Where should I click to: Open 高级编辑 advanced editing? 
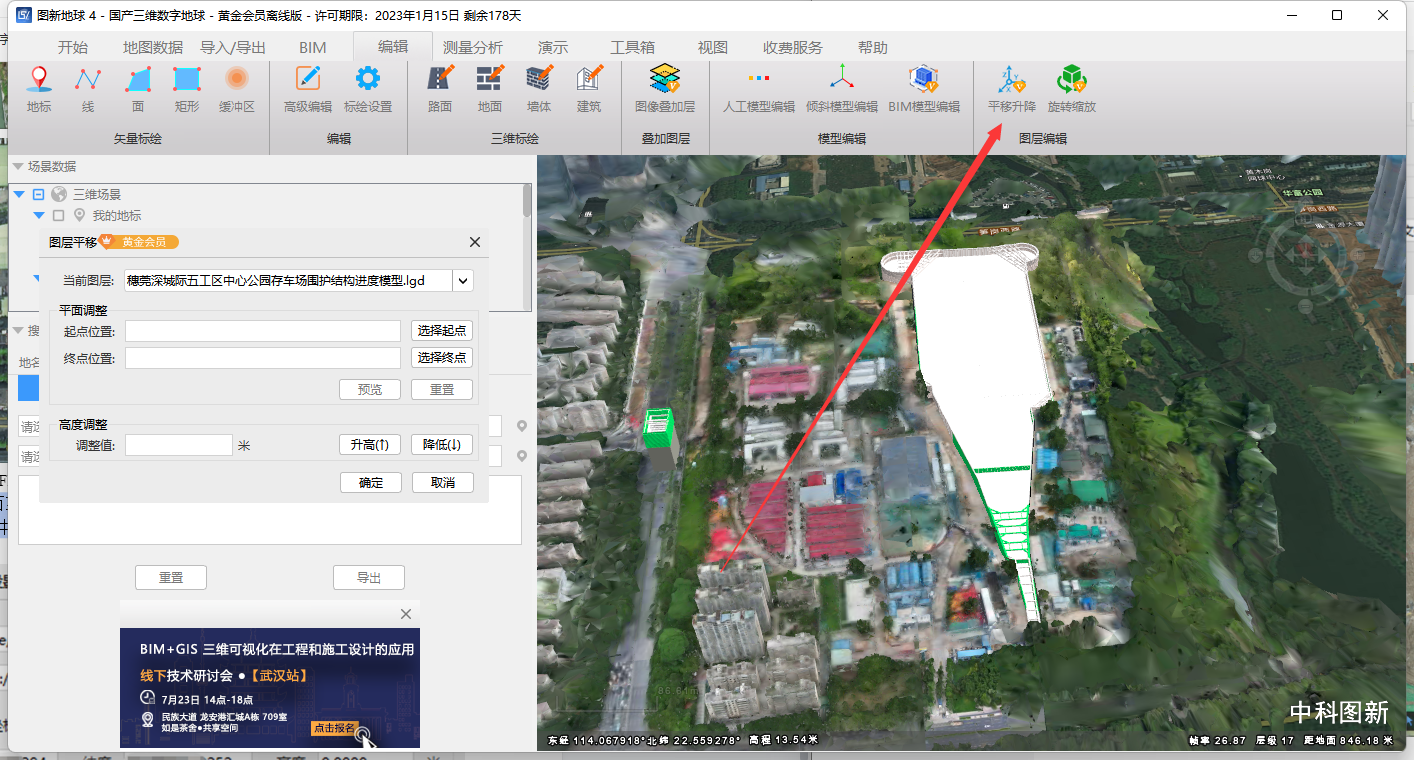[x=308, y=89]
